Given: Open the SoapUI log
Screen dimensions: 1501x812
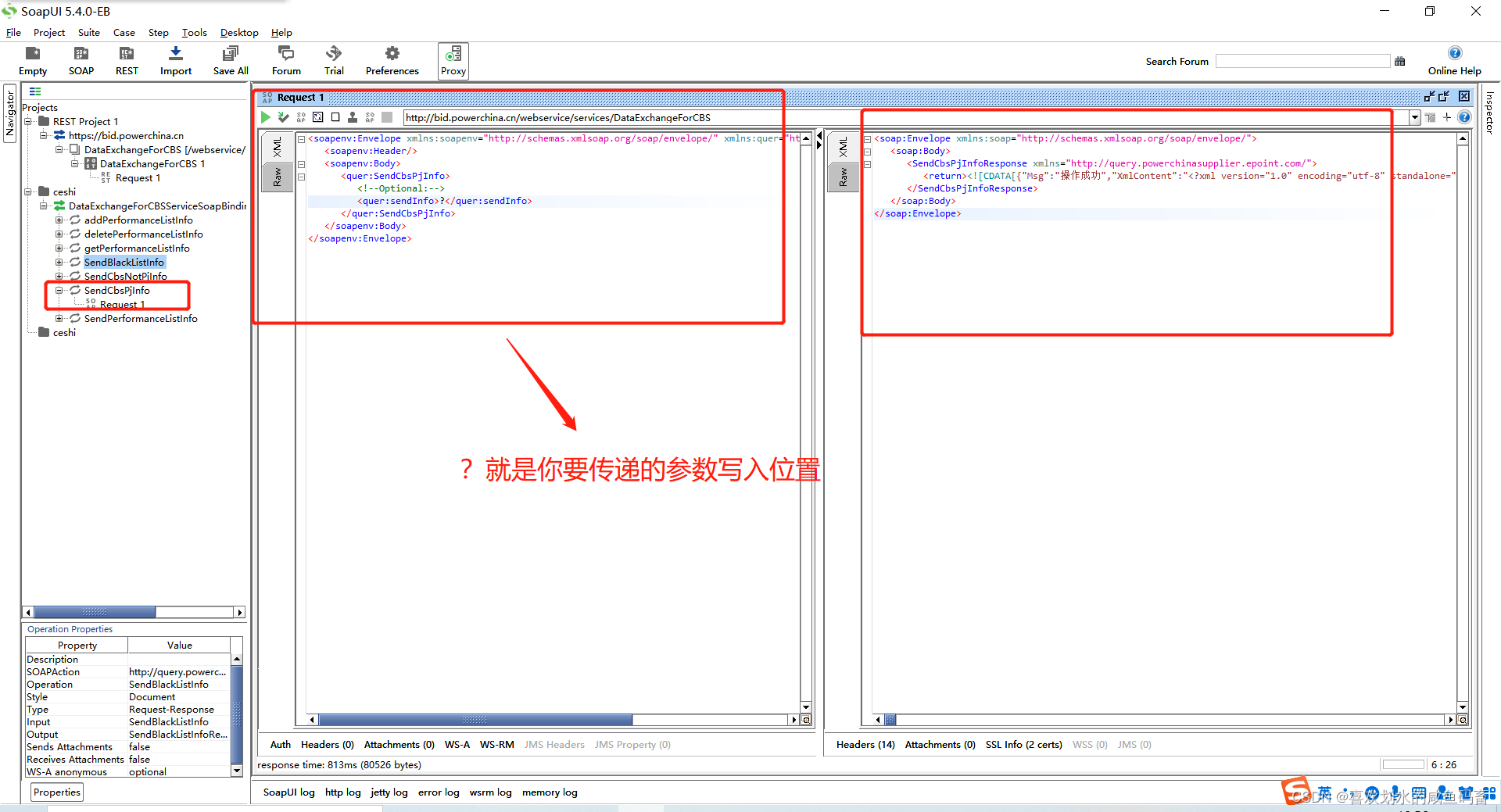Looking at the screenshot, I should (x=288, y=792).
